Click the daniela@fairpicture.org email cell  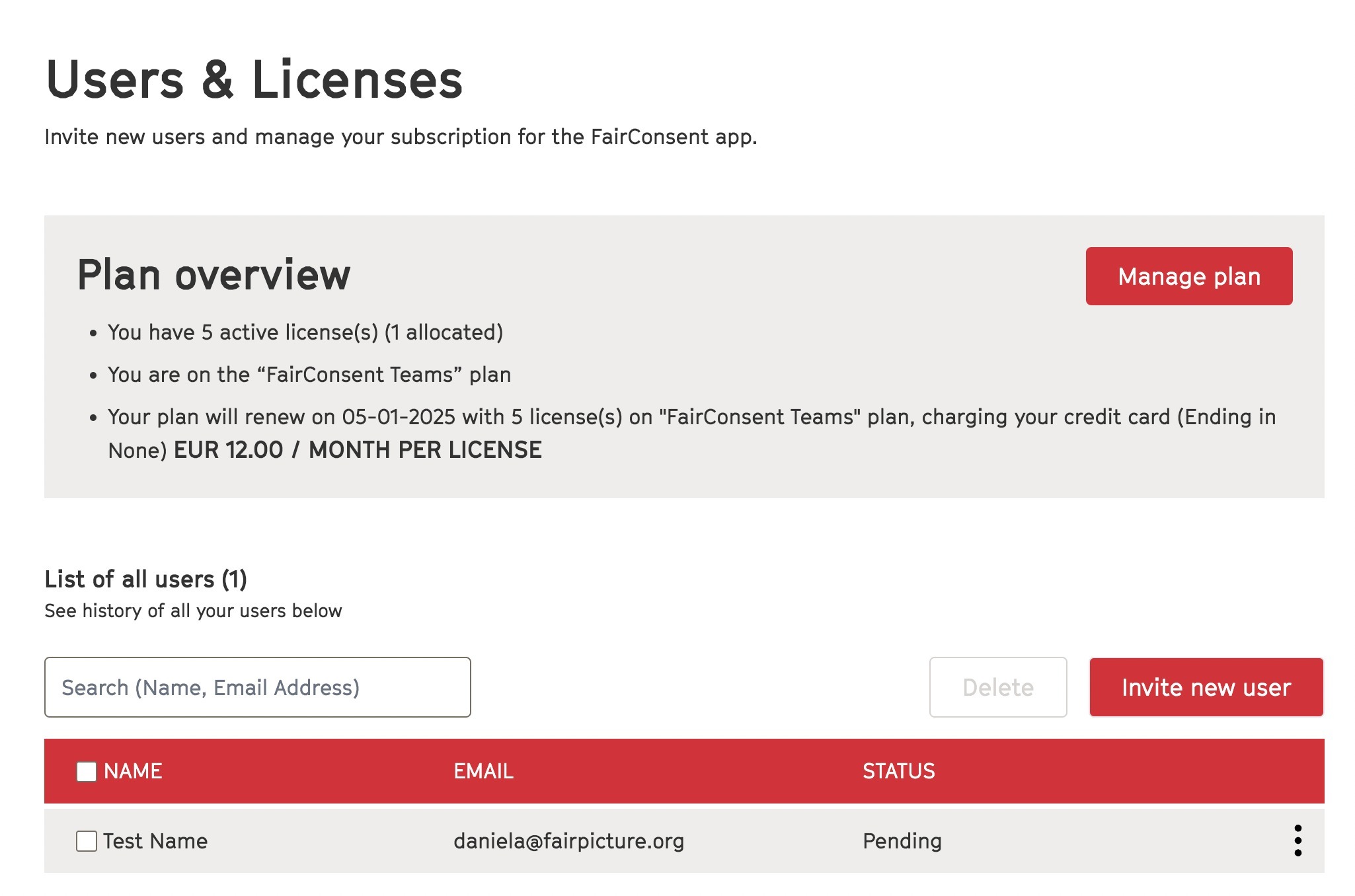tap(569, 841)
